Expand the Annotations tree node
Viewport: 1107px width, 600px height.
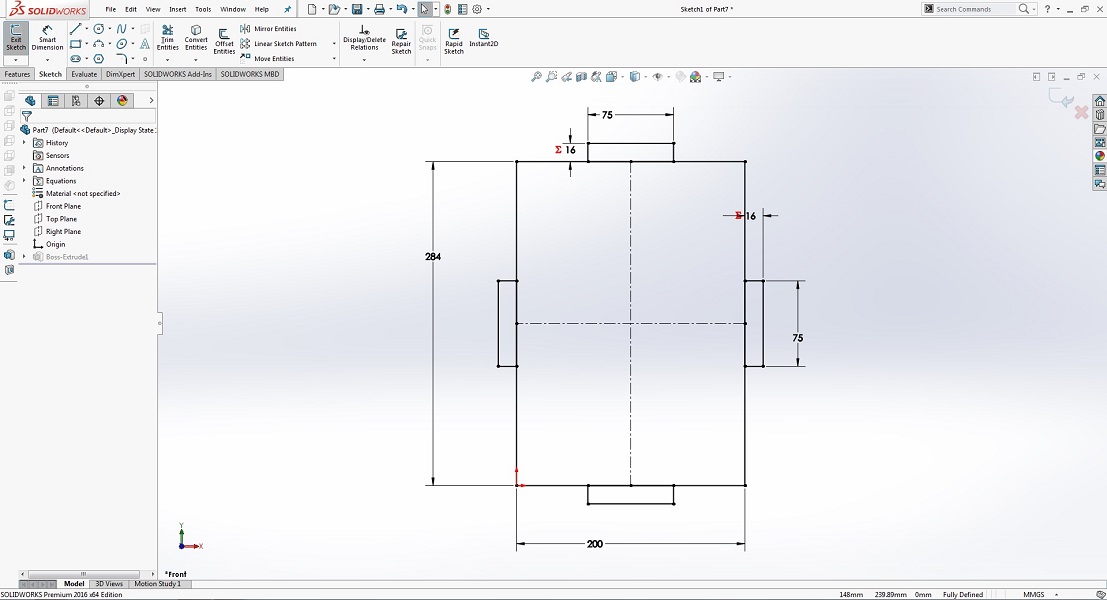[x=24, y=168]
